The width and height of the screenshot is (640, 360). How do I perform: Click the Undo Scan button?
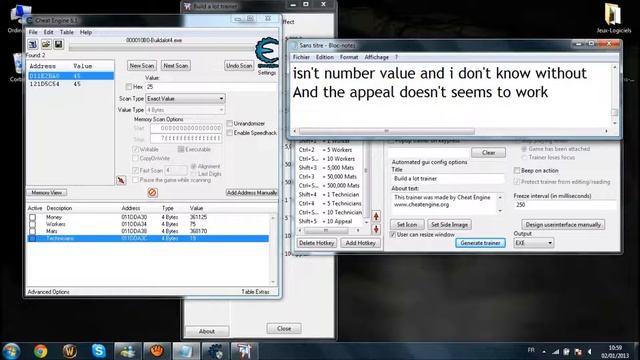pos(239,66)
